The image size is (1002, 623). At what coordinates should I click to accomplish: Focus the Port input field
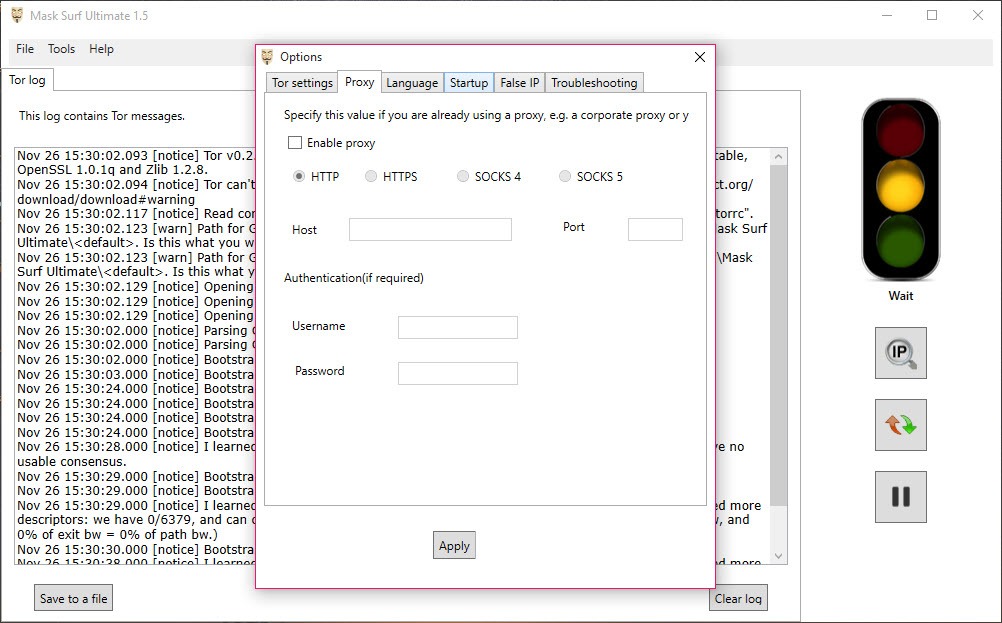click(x=655, y=229)
